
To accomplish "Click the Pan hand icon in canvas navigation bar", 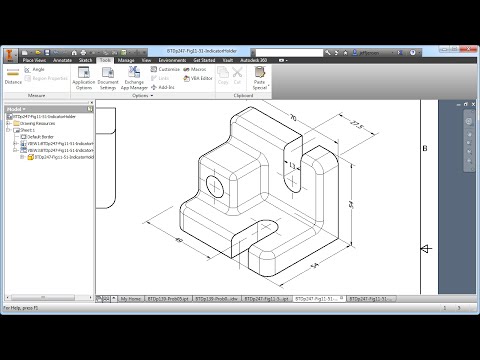I will (x=469, y=134).
